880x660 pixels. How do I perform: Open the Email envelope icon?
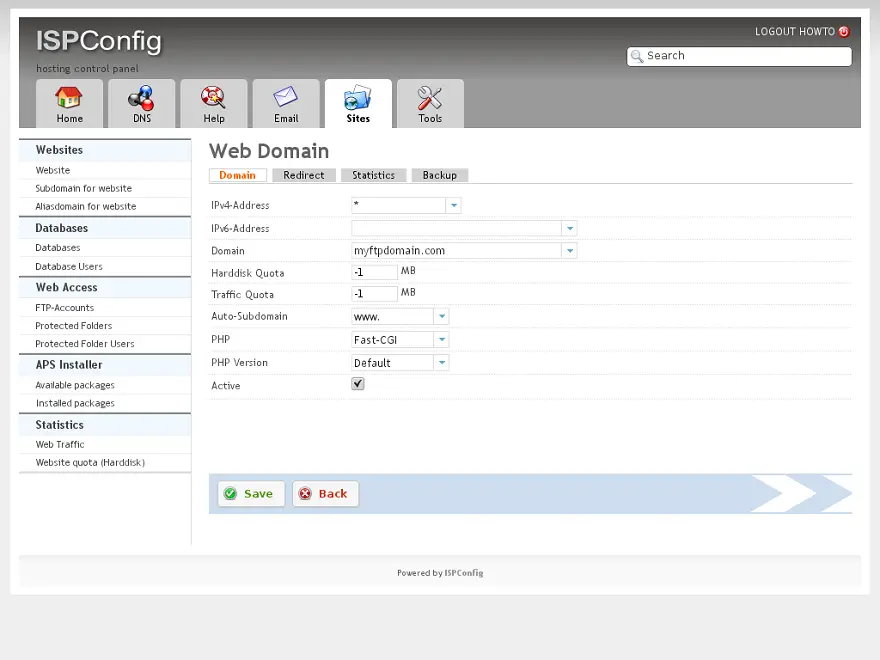[286, 98]
